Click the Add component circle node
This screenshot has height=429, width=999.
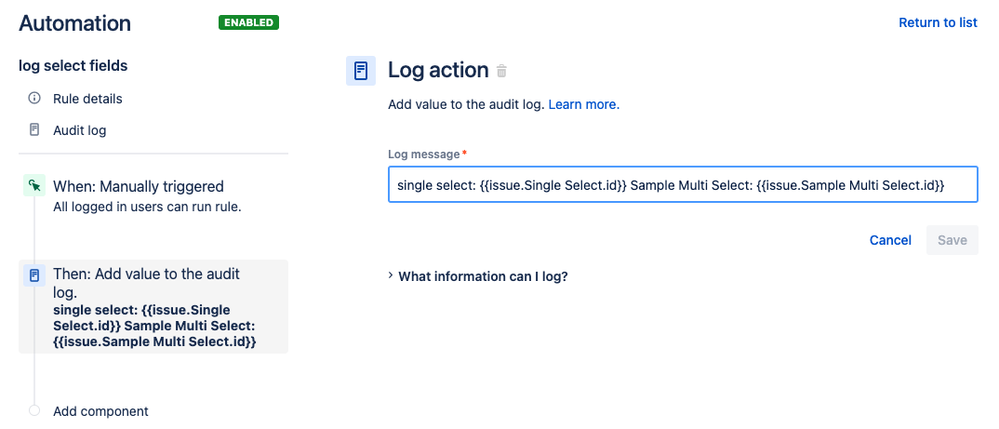pos(34,411)
